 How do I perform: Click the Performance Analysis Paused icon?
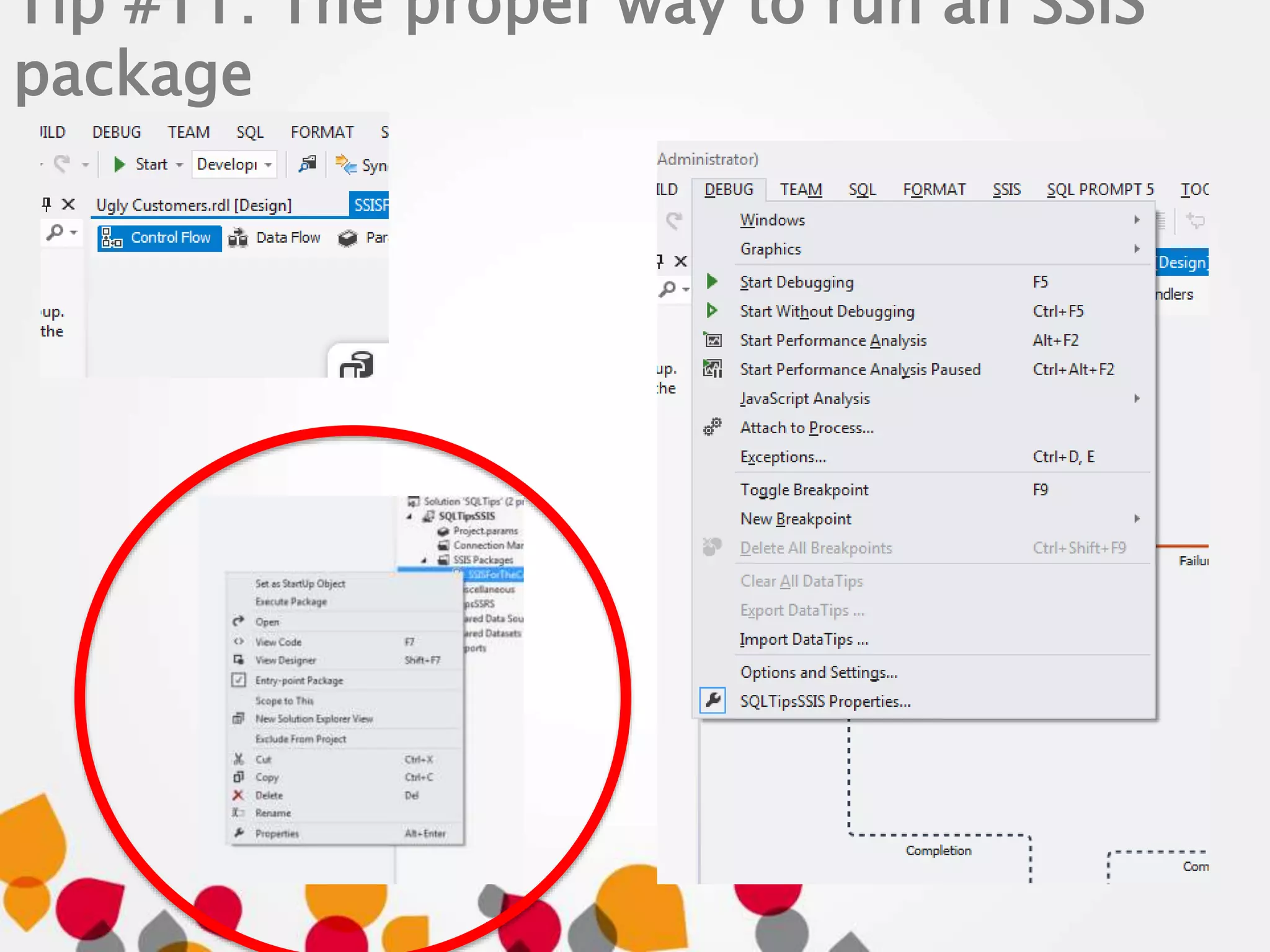pyautogui.click(x=713, y=369)
